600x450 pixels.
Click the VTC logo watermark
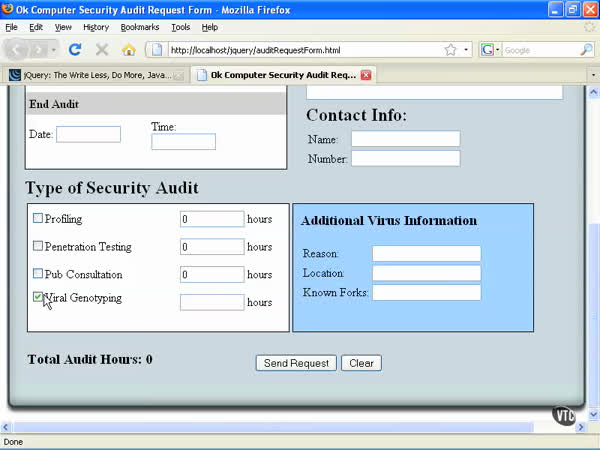click(x=565, y=415)
